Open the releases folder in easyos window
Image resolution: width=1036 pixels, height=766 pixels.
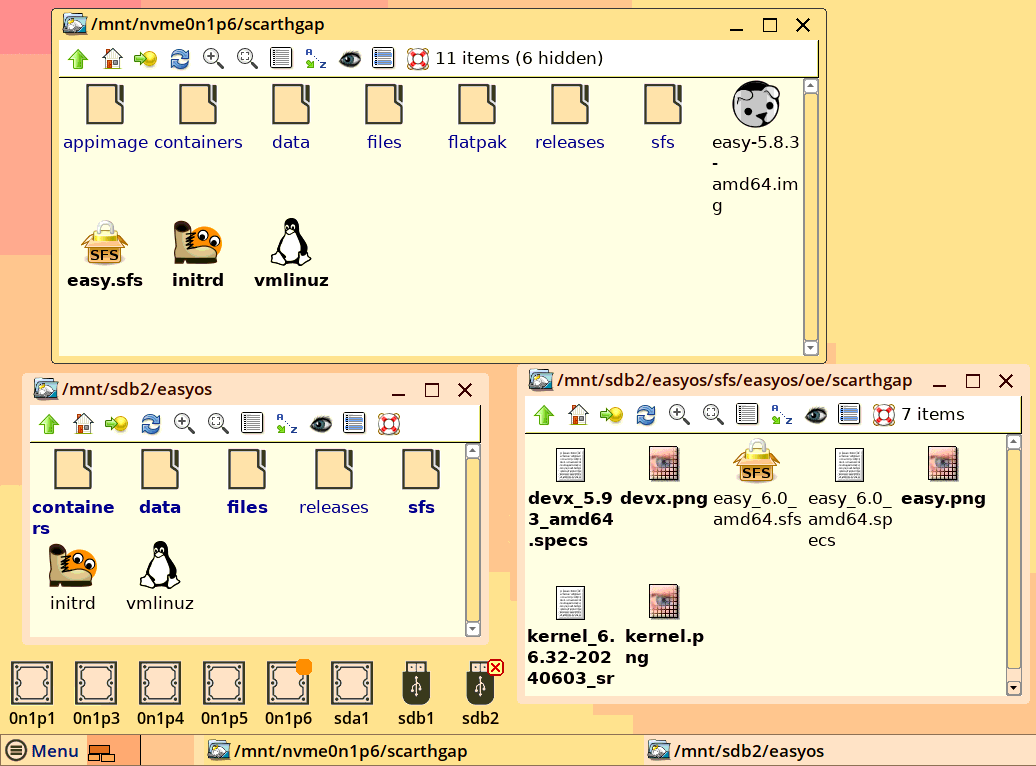click(x=334, y=482)
